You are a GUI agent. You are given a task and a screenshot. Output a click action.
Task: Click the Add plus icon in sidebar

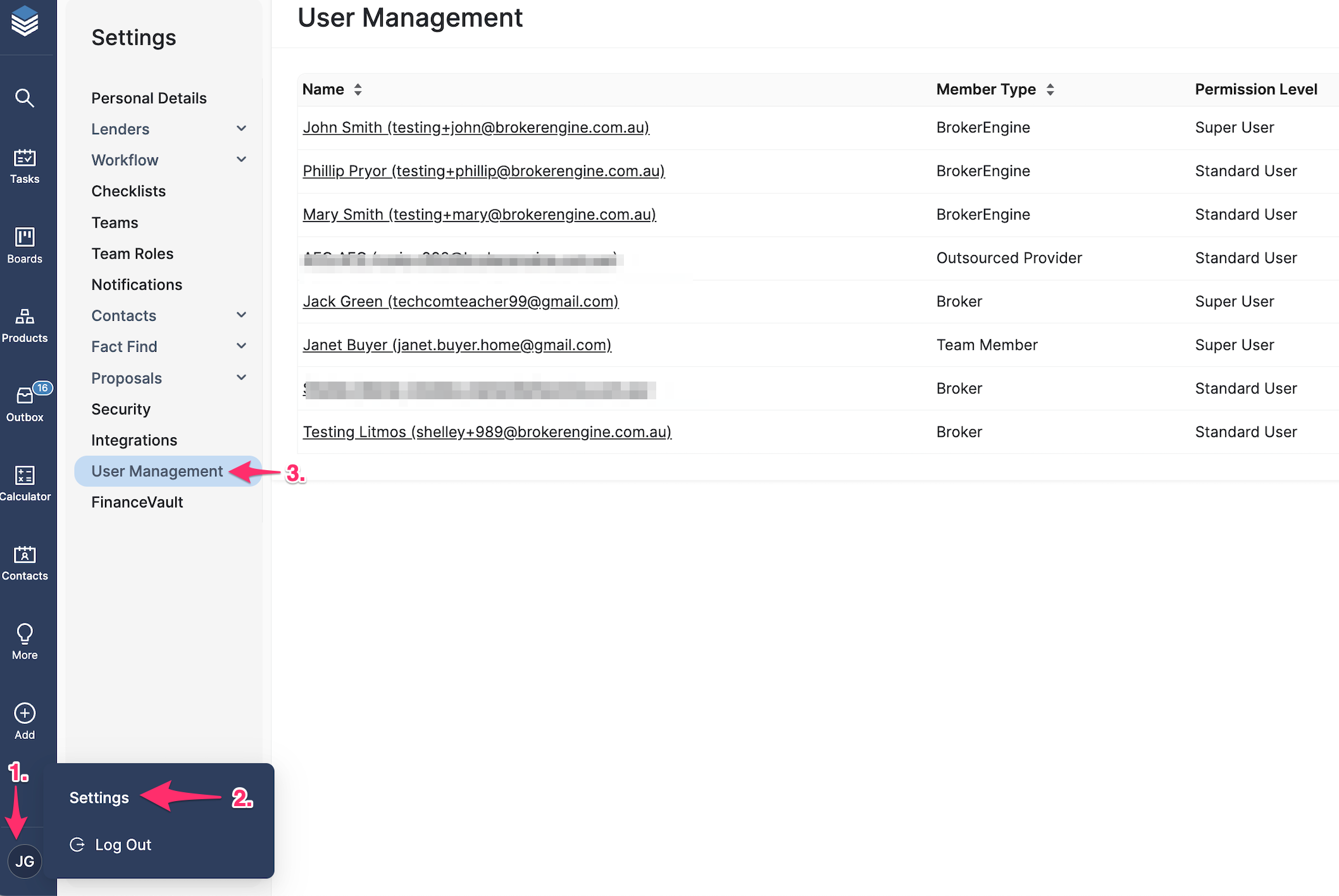pos(25,721)
